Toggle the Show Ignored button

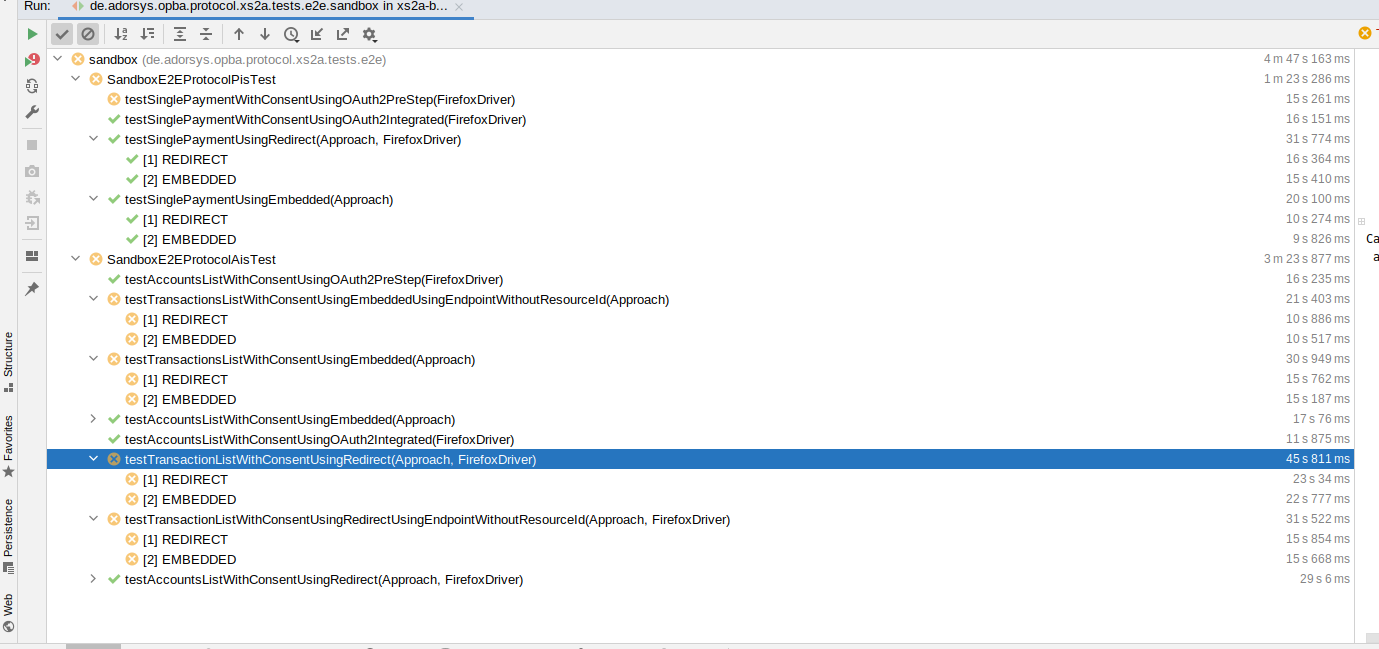[88, 34]
